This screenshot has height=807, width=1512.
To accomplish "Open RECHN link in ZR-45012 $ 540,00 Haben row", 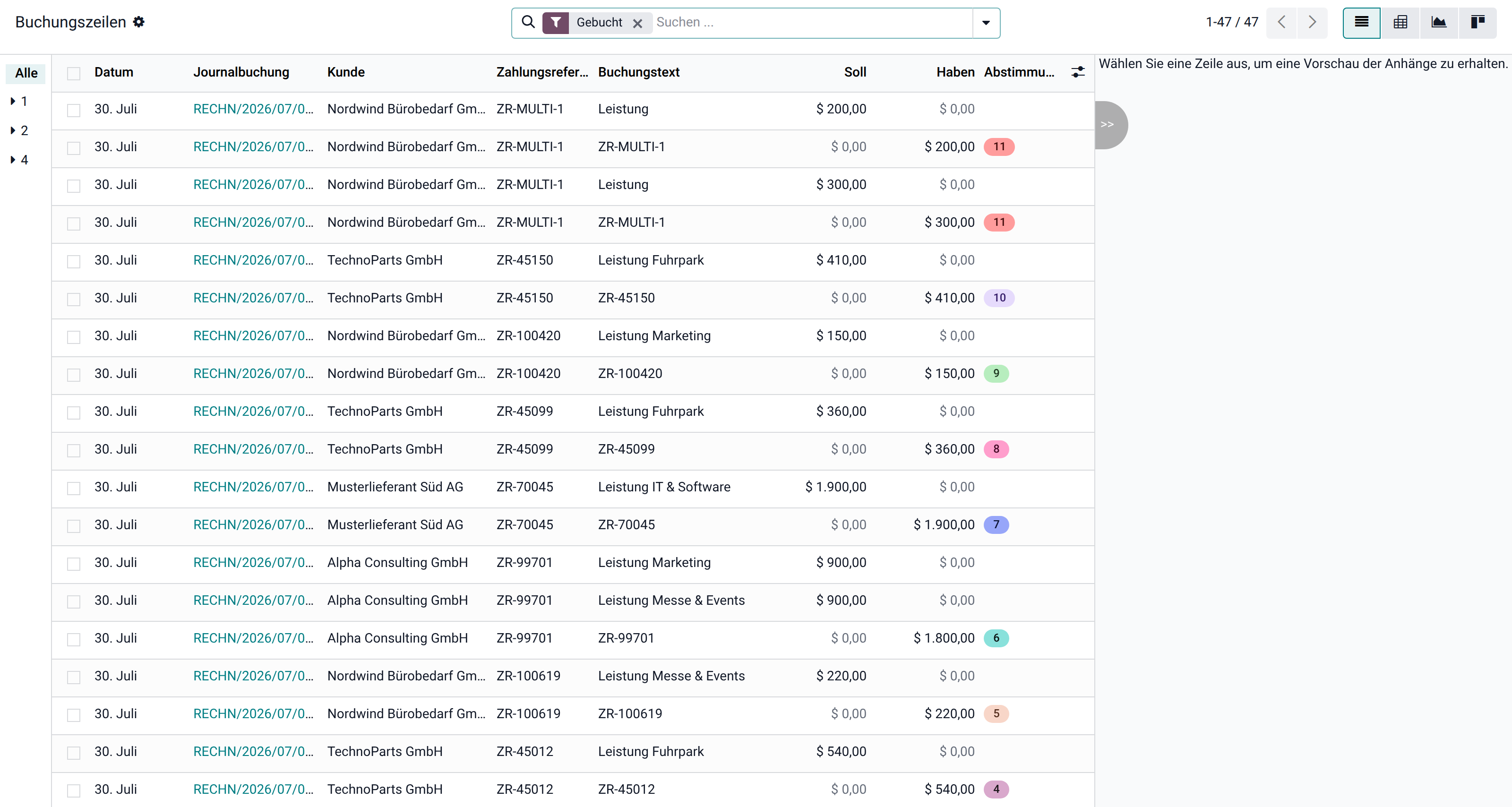I will click(x=254, y=790).
